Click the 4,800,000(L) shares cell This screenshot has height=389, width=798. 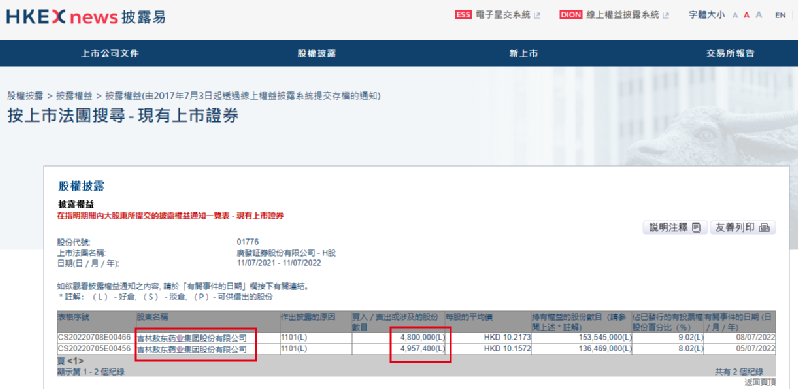pos(422,338)
